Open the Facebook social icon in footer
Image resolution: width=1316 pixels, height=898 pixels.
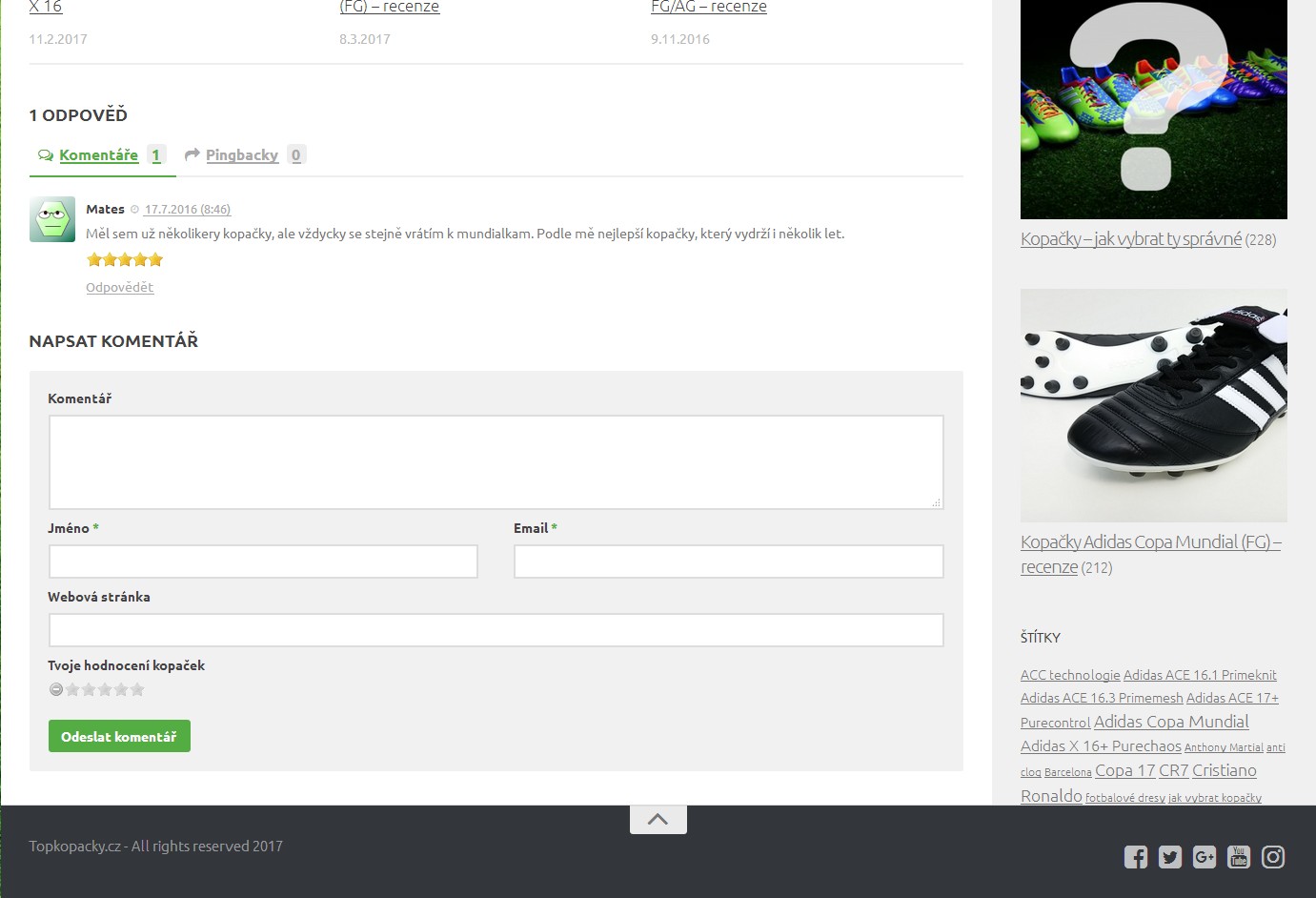[x=1136, y=857]
